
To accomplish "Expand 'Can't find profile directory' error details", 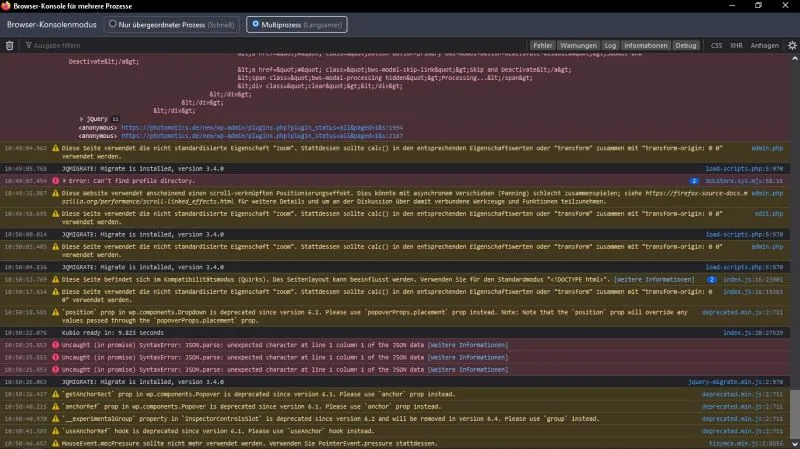I will (64, 181).
